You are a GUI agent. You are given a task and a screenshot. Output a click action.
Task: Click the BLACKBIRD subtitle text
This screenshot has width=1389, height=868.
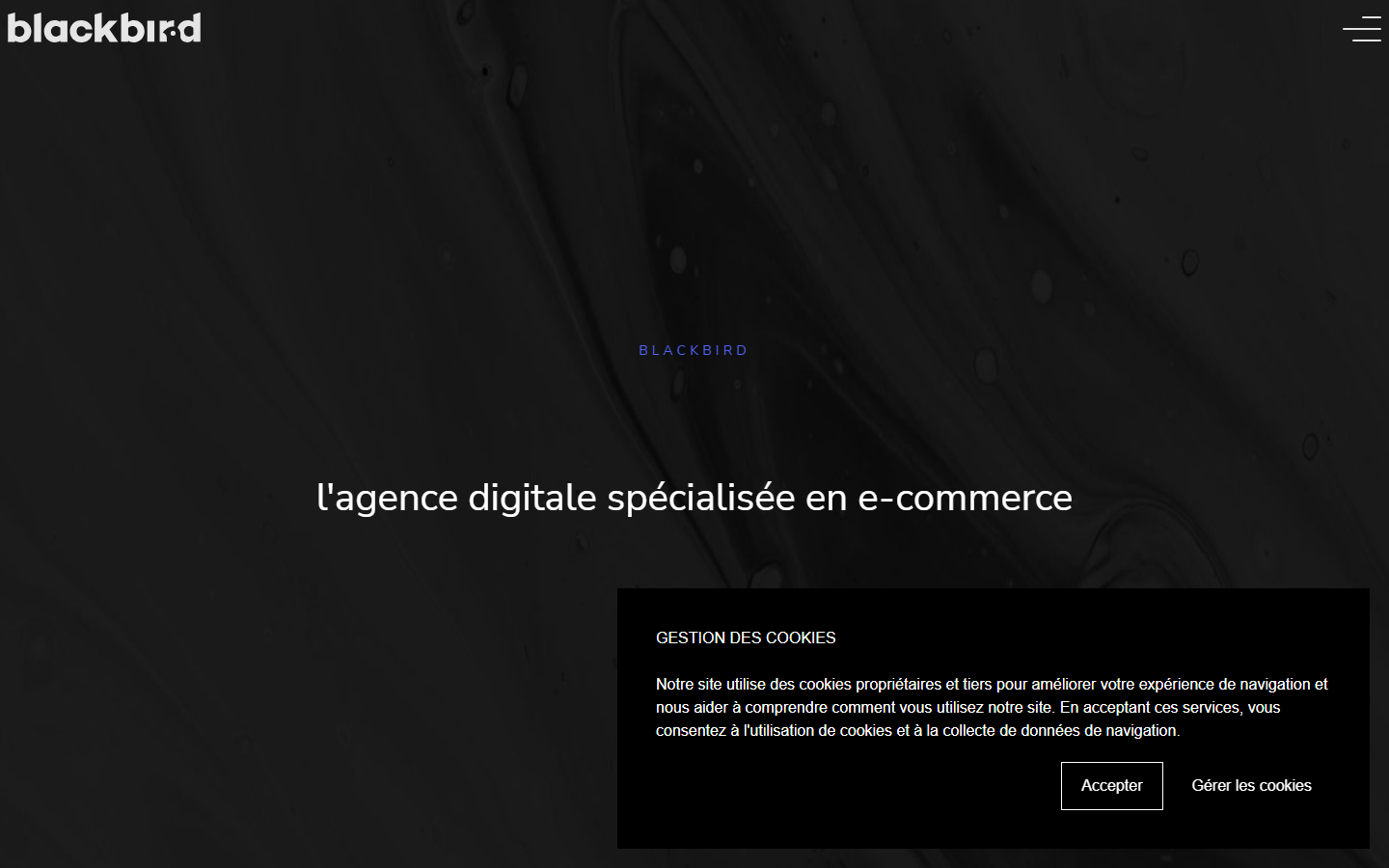point(694,350)
